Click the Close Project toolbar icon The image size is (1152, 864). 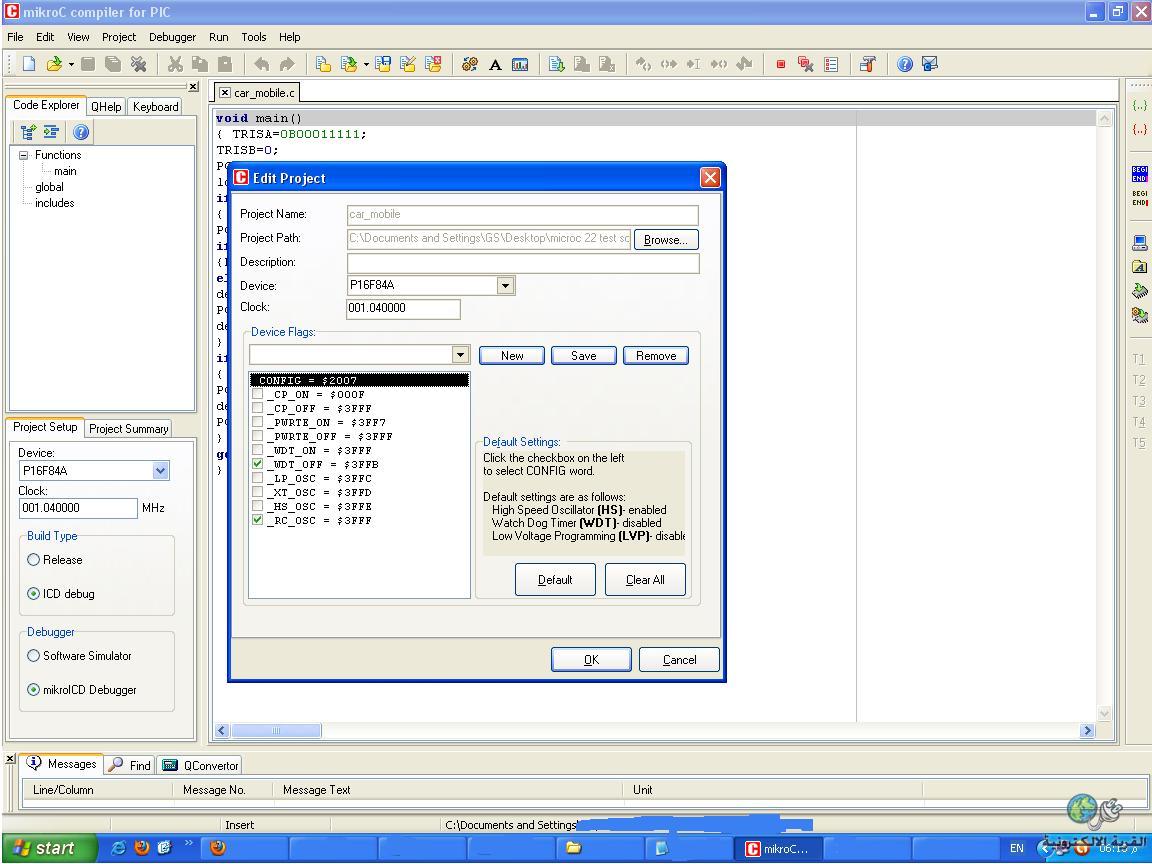[x=433, y=64]
